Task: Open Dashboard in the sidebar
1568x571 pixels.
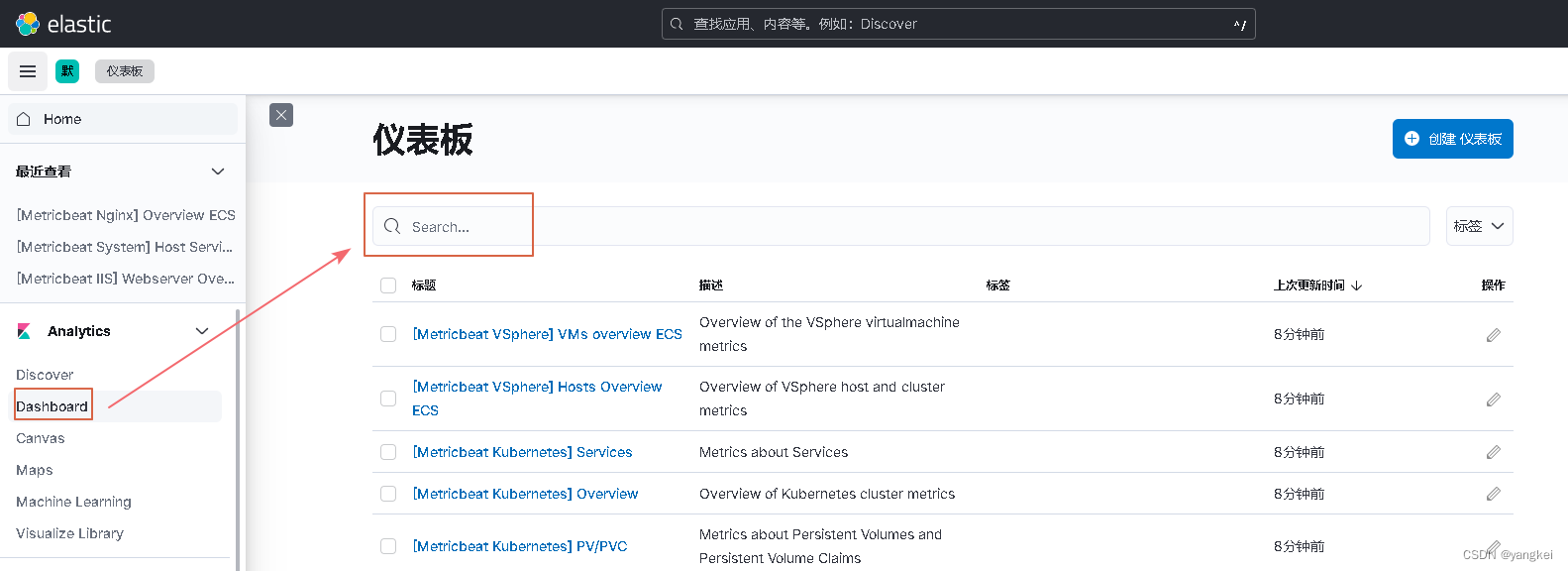Action: tap(52, 406)
